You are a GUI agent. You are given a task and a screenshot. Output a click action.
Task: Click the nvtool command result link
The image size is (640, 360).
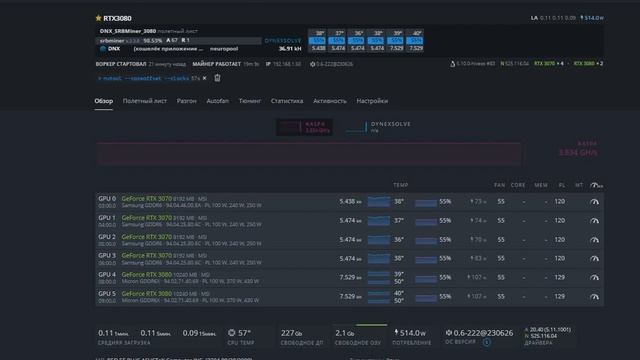point(143,78)
